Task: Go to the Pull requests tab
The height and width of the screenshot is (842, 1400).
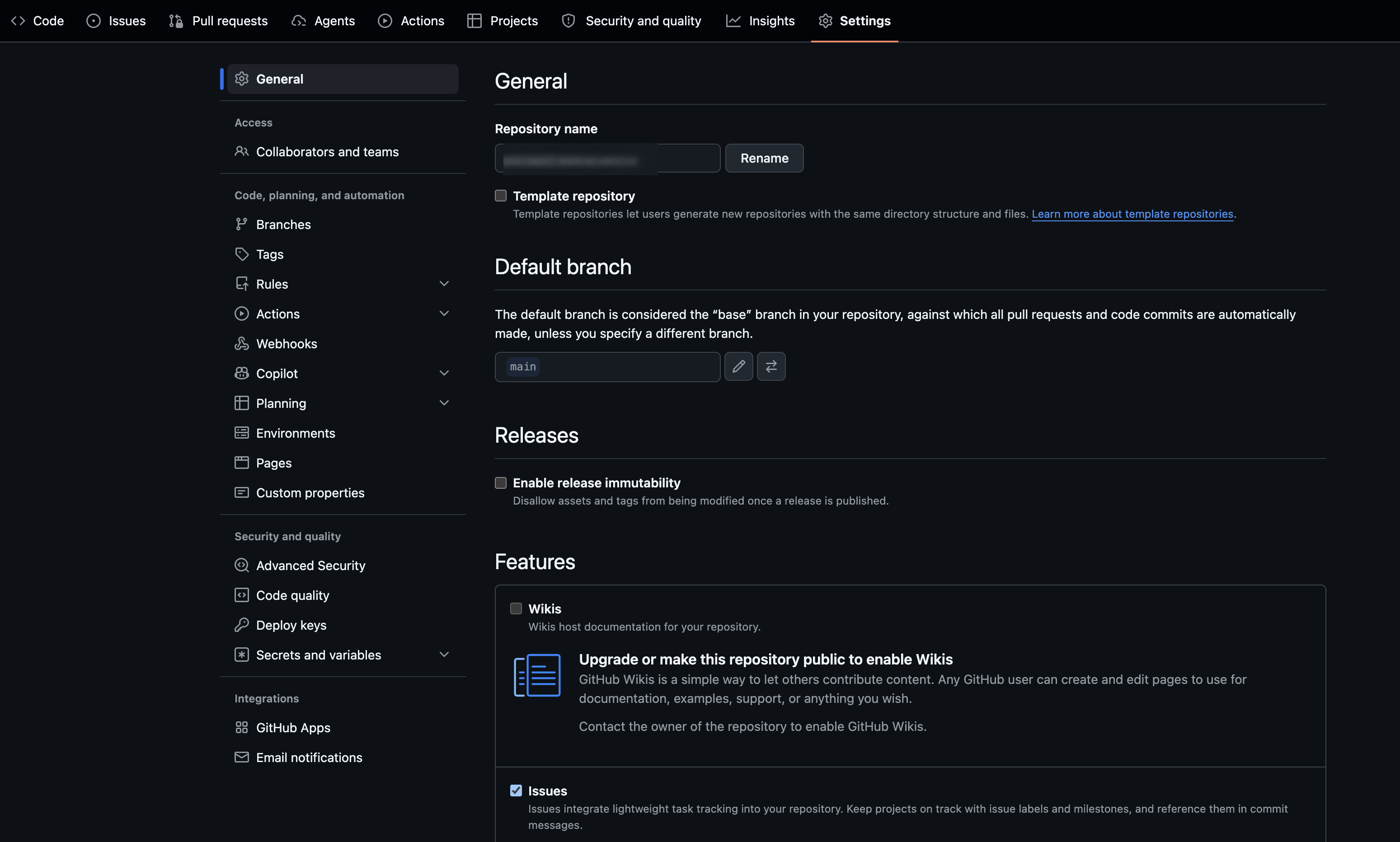Action: pos(218,21)
